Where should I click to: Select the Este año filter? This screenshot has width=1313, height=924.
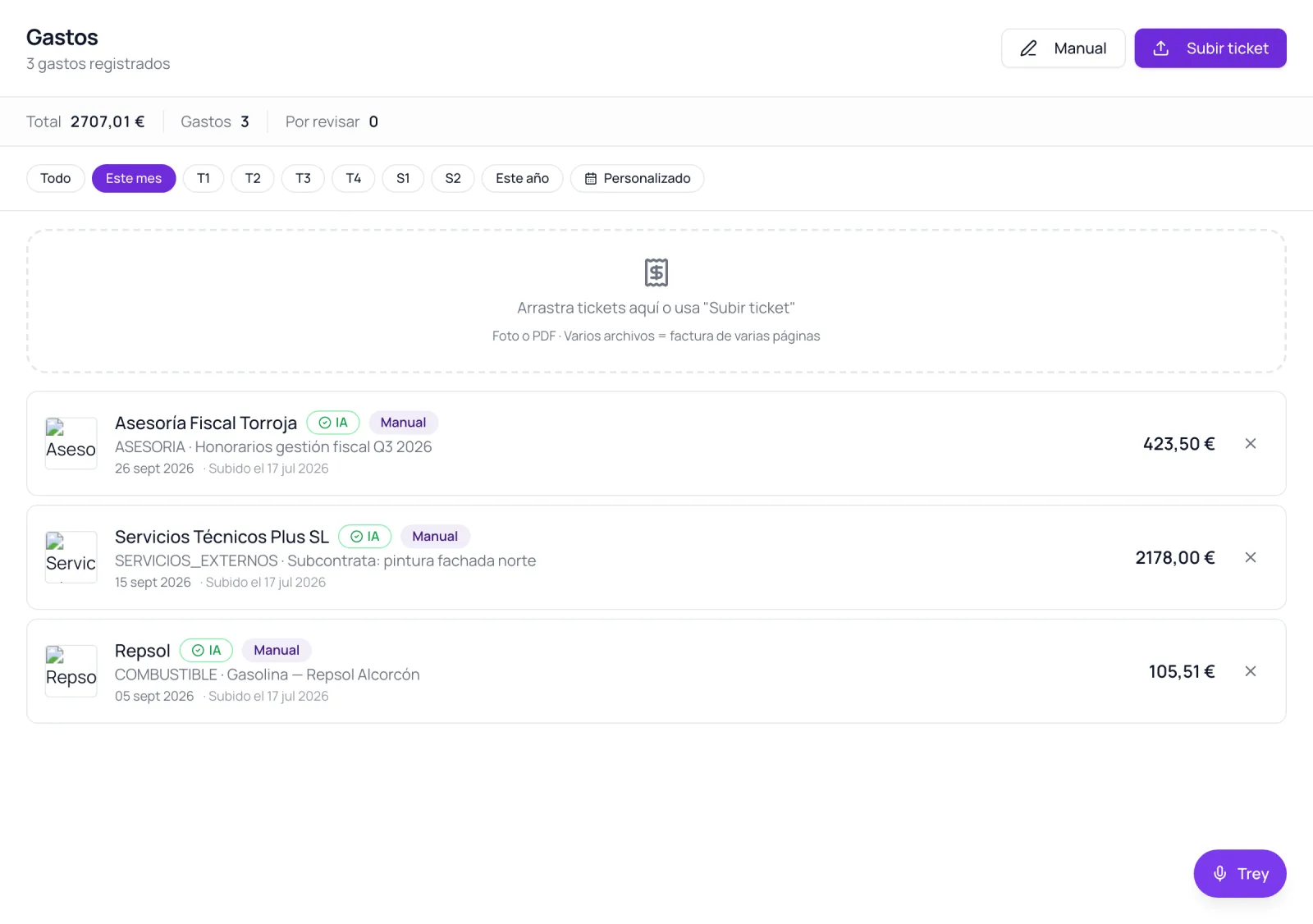tap(522, 178)
